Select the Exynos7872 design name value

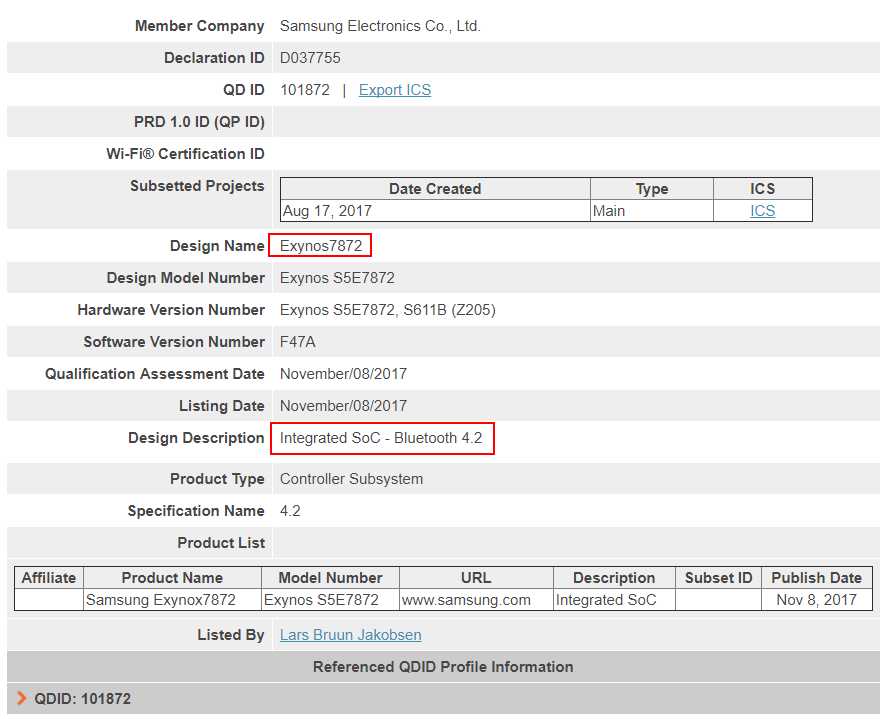tap(320, 246)
